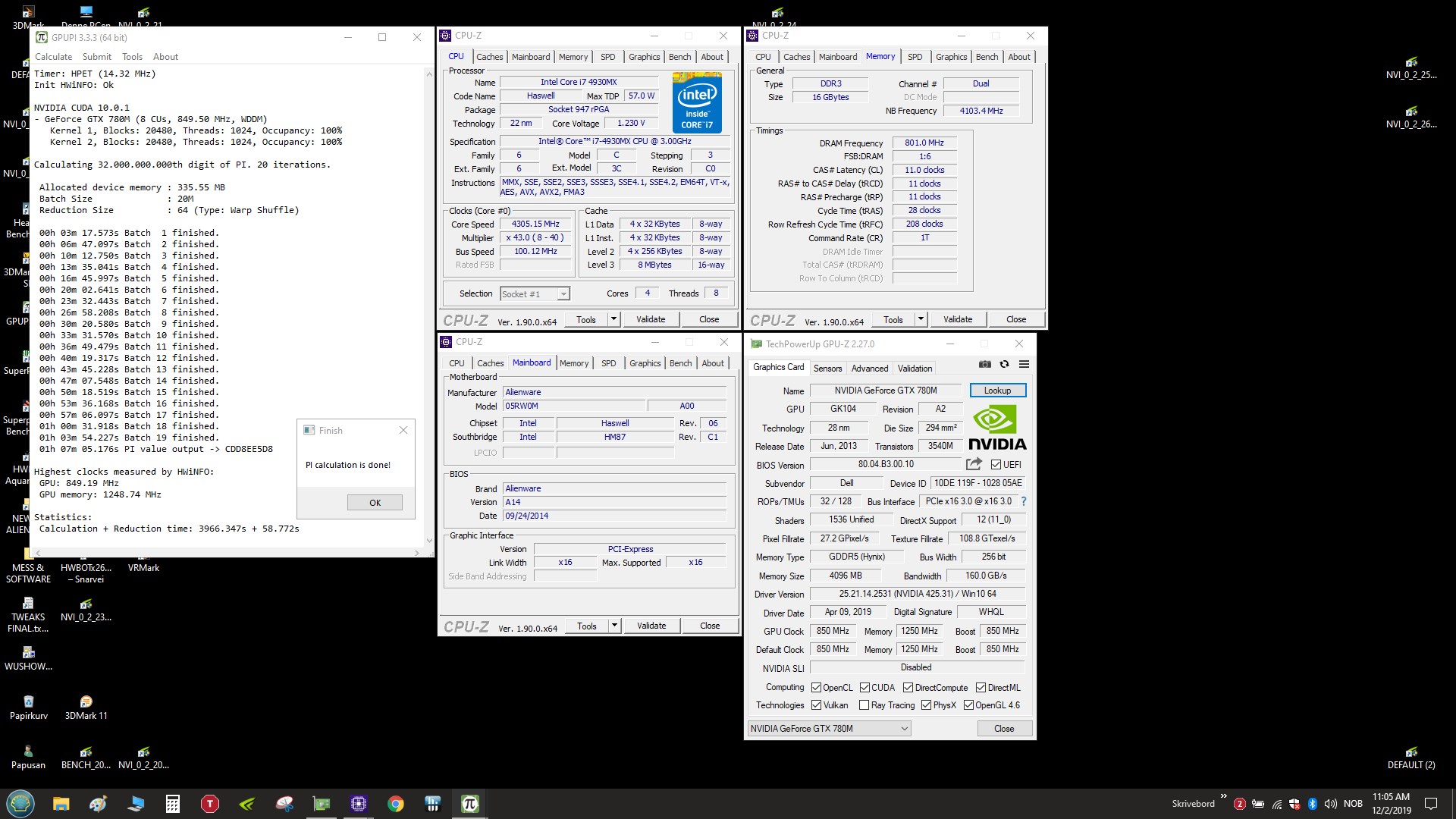Open the Calculator taskbar icon
The height and width of the screenshot is (819, 1456).
[173, 804]
